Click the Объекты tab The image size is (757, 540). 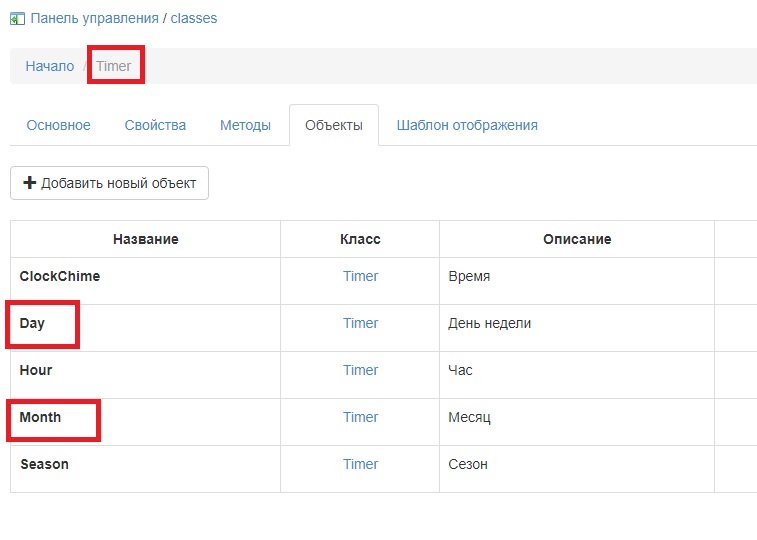[333, 125]
